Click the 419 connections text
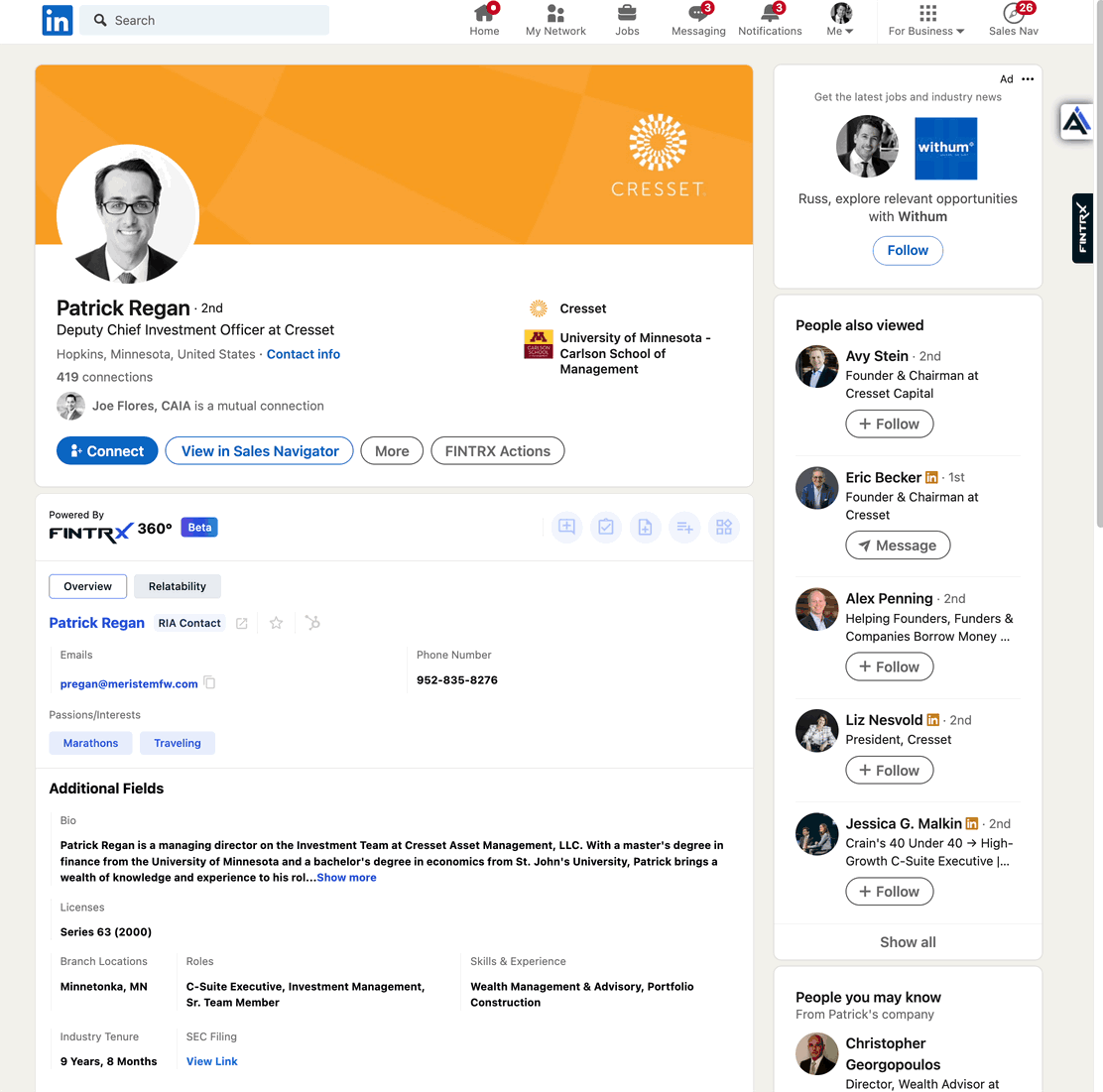The image size is (1103, 1092). (x=105, y=377)
